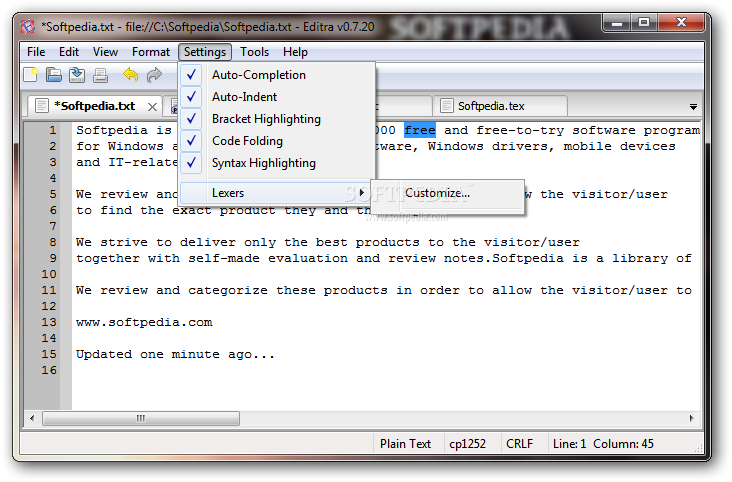This screenshot has width=732, height=482.
Task: Toggle Auto-Indent setting
Action: (x=277, y=97)
